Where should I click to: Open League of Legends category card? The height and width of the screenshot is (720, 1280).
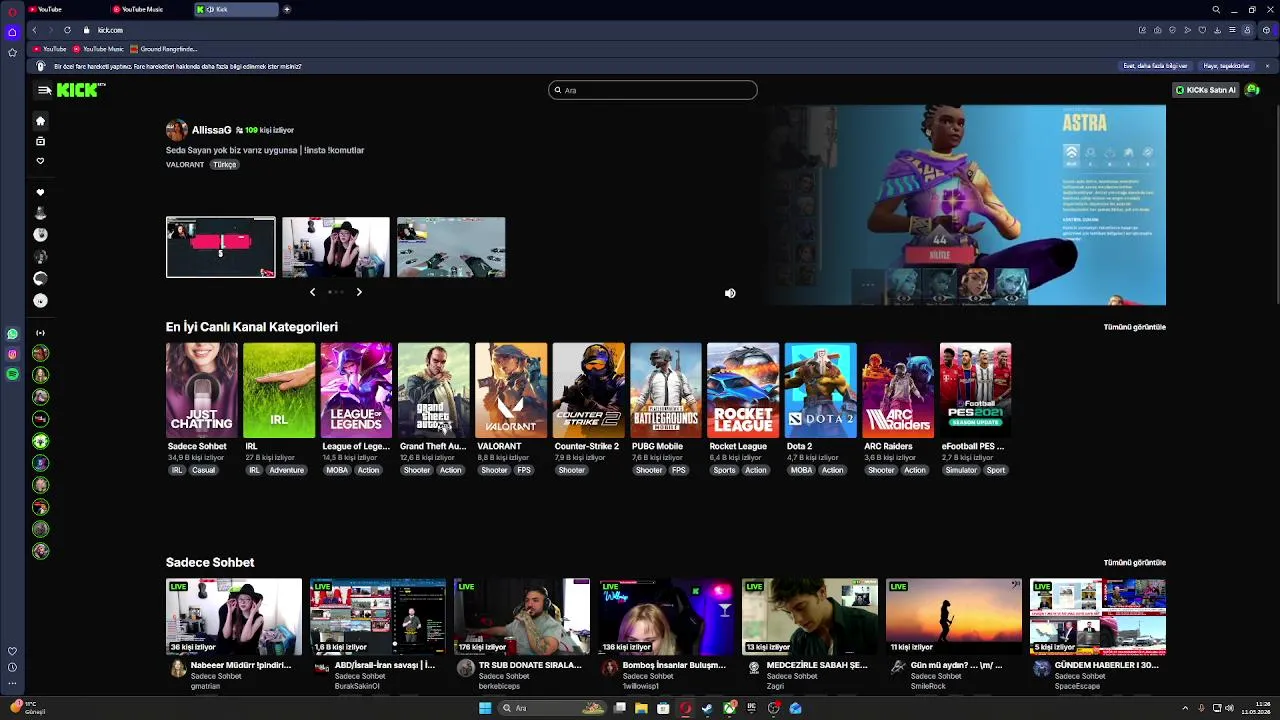(x=356, y=390)
